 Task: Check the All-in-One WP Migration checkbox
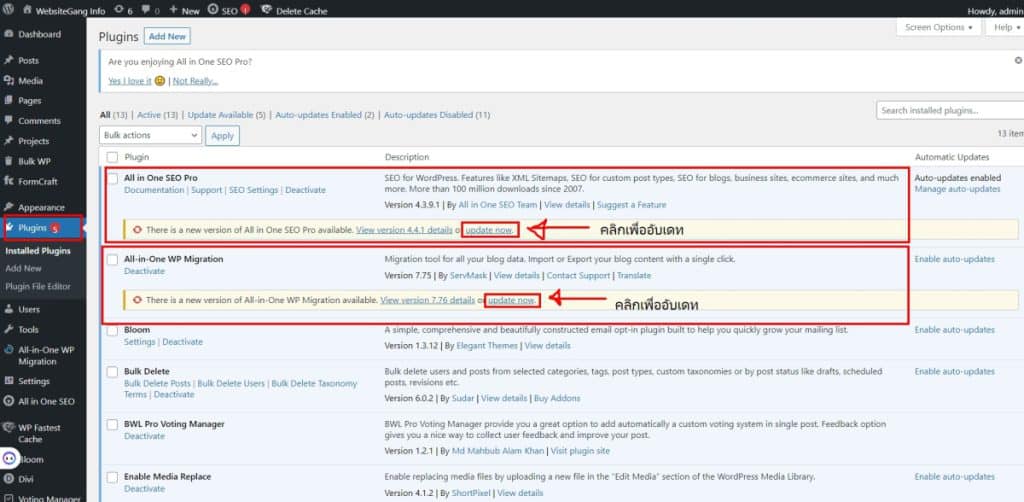[x=112, y=260]
